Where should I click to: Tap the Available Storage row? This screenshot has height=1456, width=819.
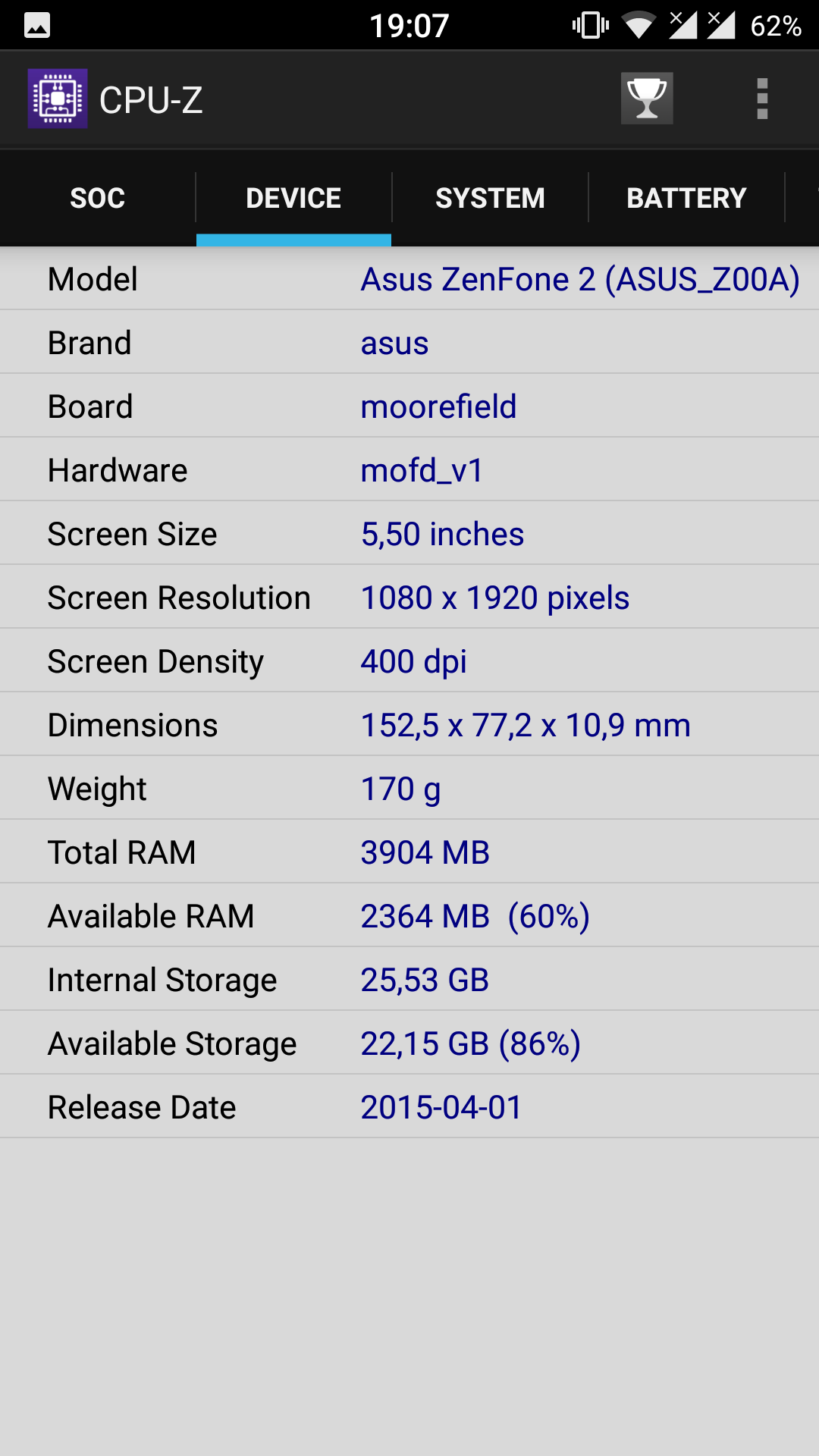409,1043
